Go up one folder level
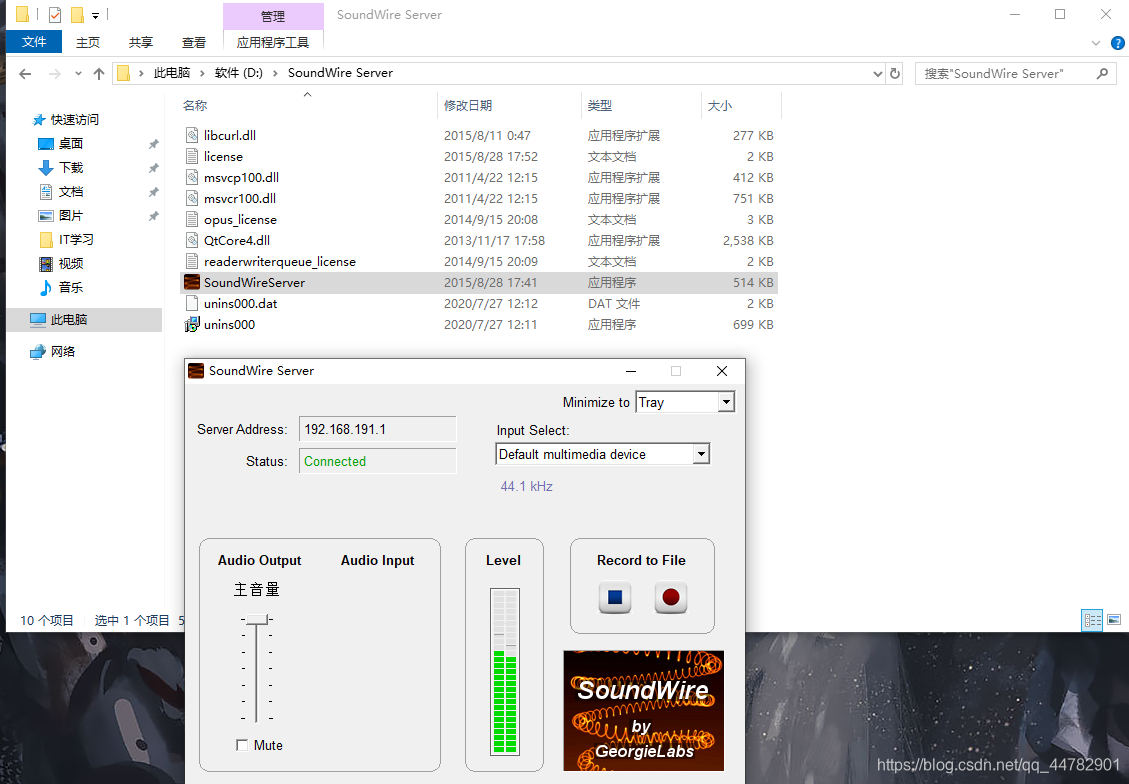The image size is (1129, 784). point(99,73)
